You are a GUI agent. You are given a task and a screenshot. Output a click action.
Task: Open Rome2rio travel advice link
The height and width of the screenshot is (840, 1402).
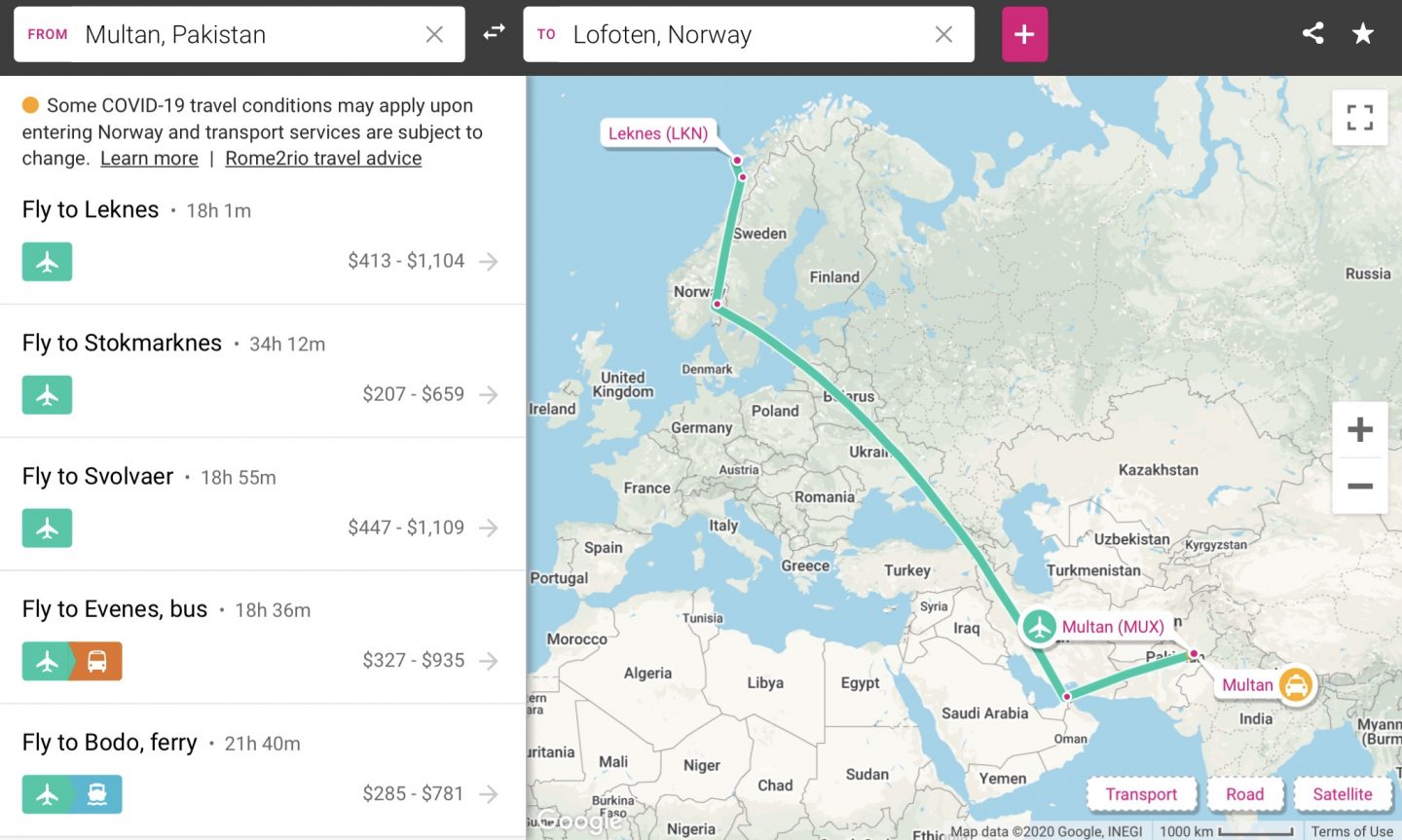tap(323, 159)
